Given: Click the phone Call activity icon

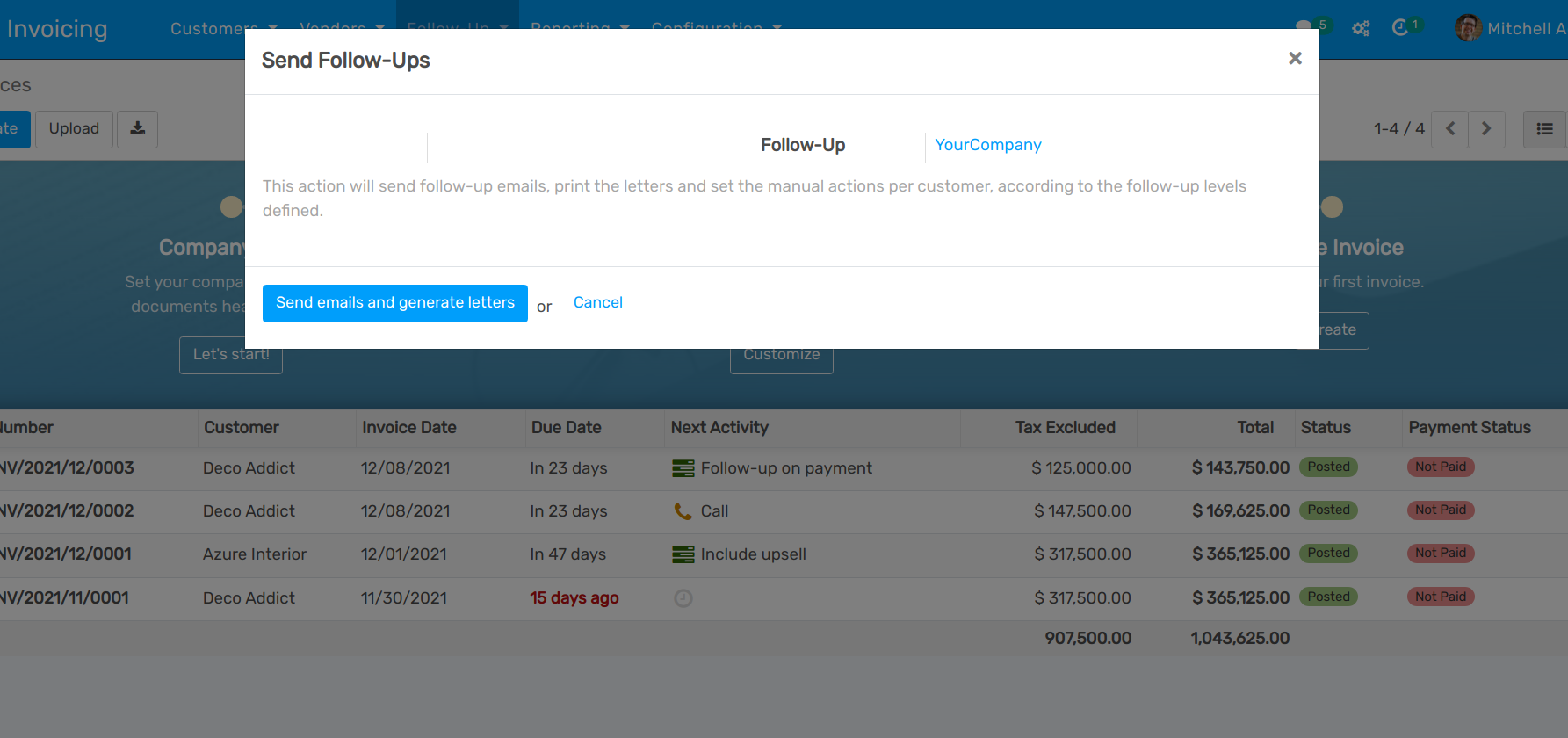Looking at the screenshot, I should point(683,511).
